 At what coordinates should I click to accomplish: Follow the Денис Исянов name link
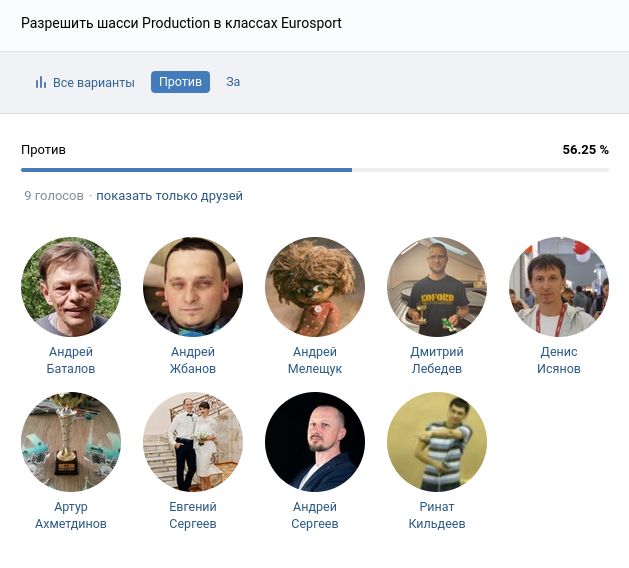point(559,360)
